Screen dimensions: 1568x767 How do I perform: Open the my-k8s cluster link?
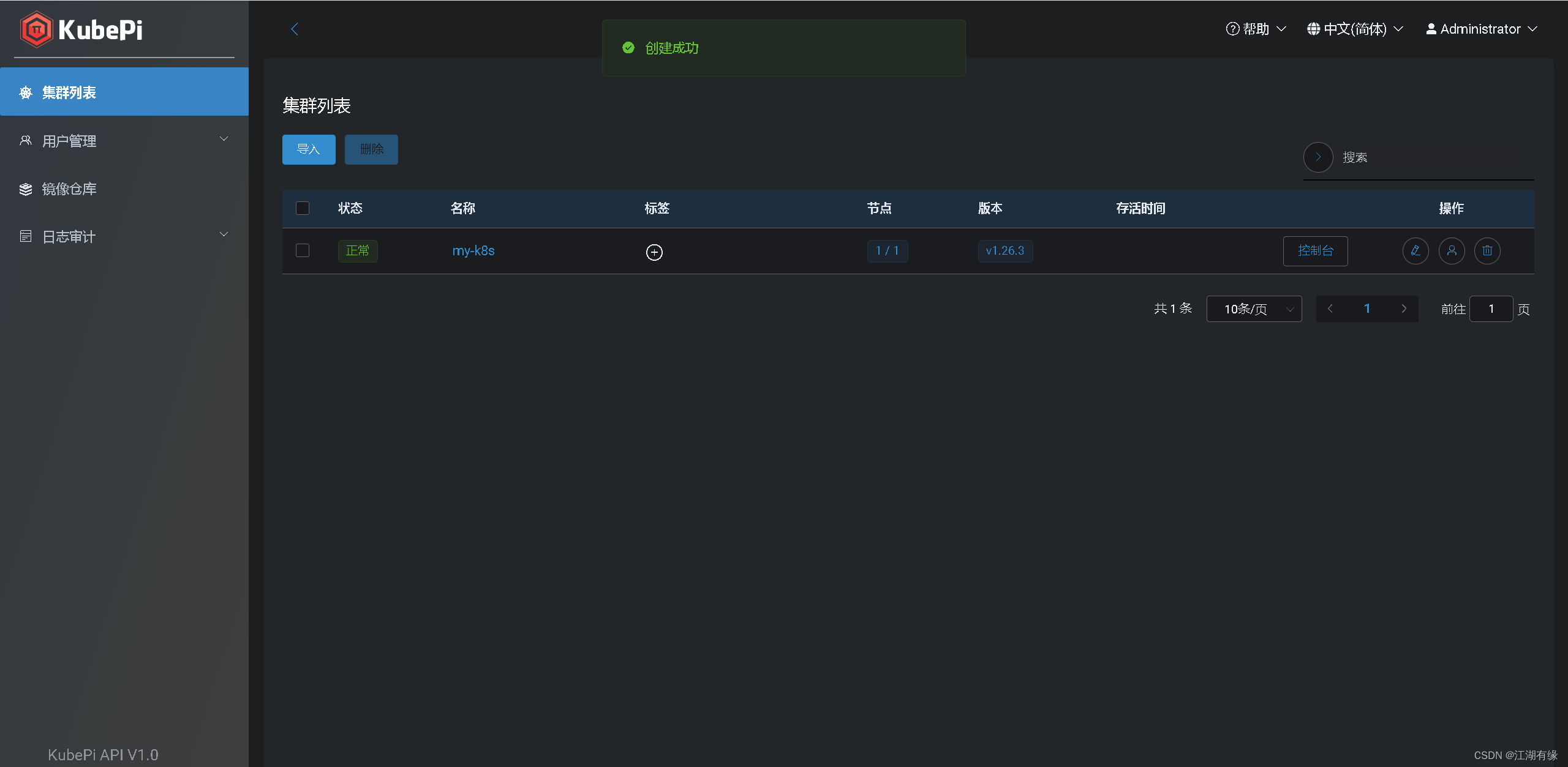click(473, 251)
